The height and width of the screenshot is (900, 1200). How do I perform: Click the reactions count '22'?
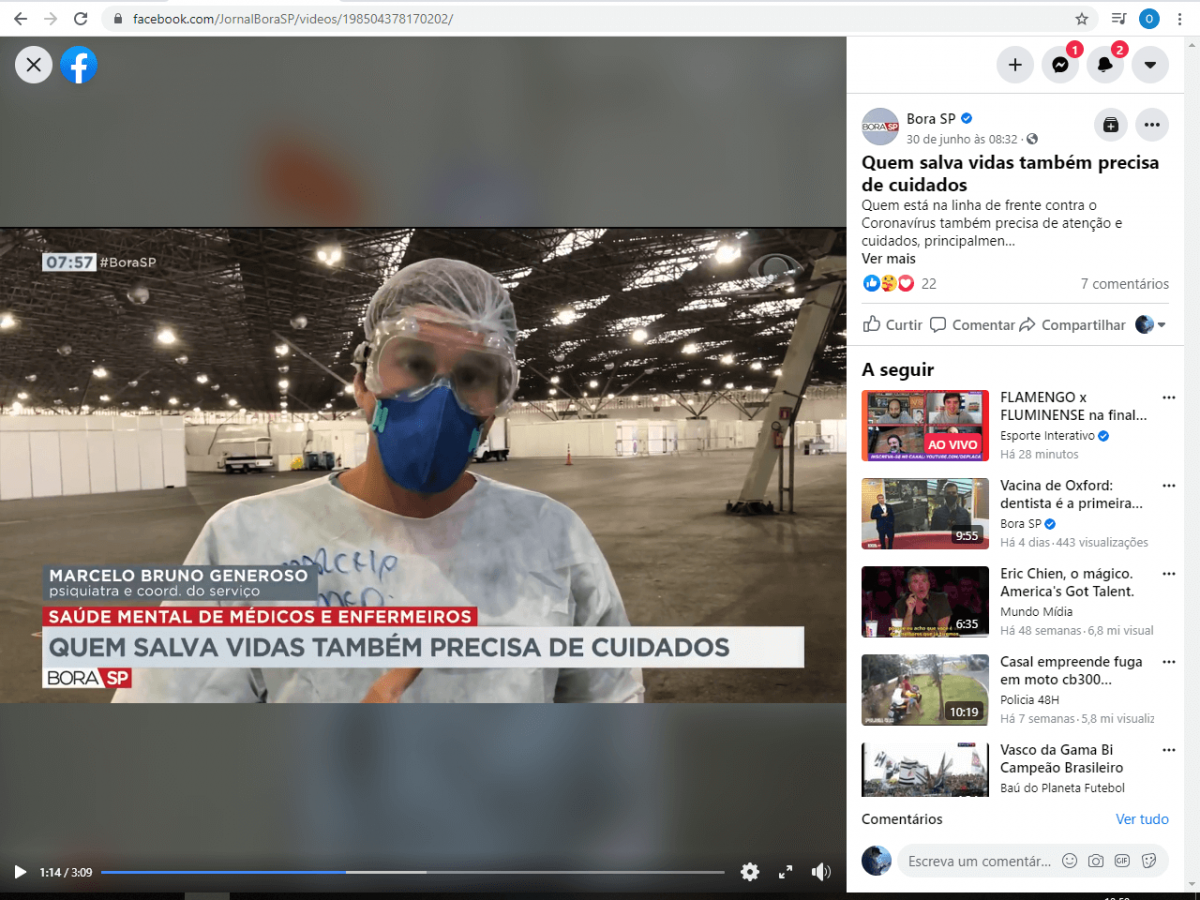tap(929, 284)
